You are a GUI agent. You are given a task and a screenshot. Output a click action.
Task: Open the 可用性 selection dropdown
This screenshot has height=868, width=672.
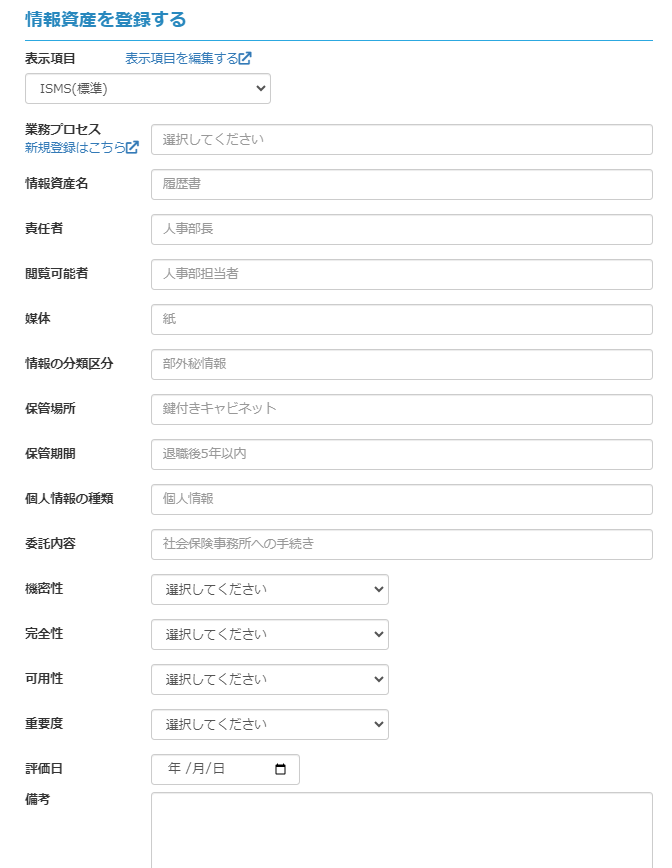point(269,680)
